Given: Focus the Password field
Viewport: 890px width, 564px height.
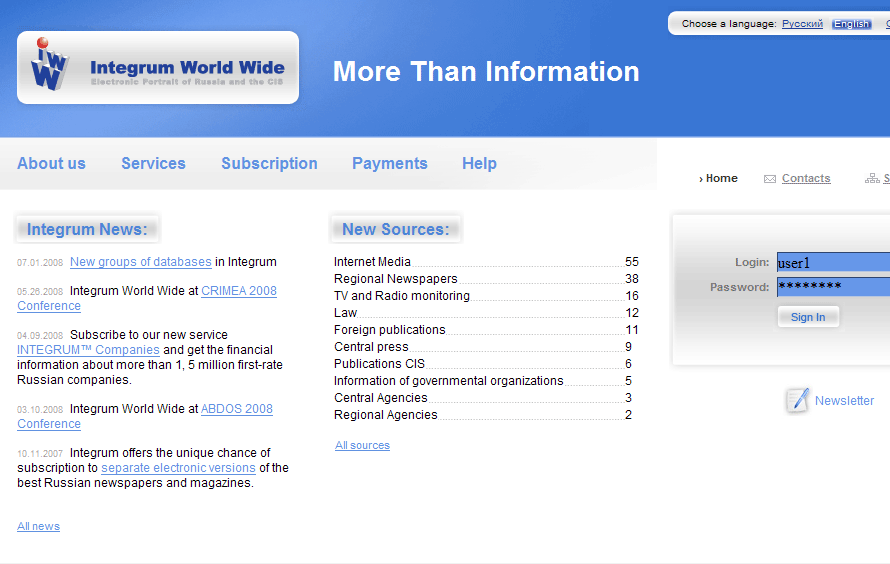Looking at the screenshot, I should (x=833, y=287).
